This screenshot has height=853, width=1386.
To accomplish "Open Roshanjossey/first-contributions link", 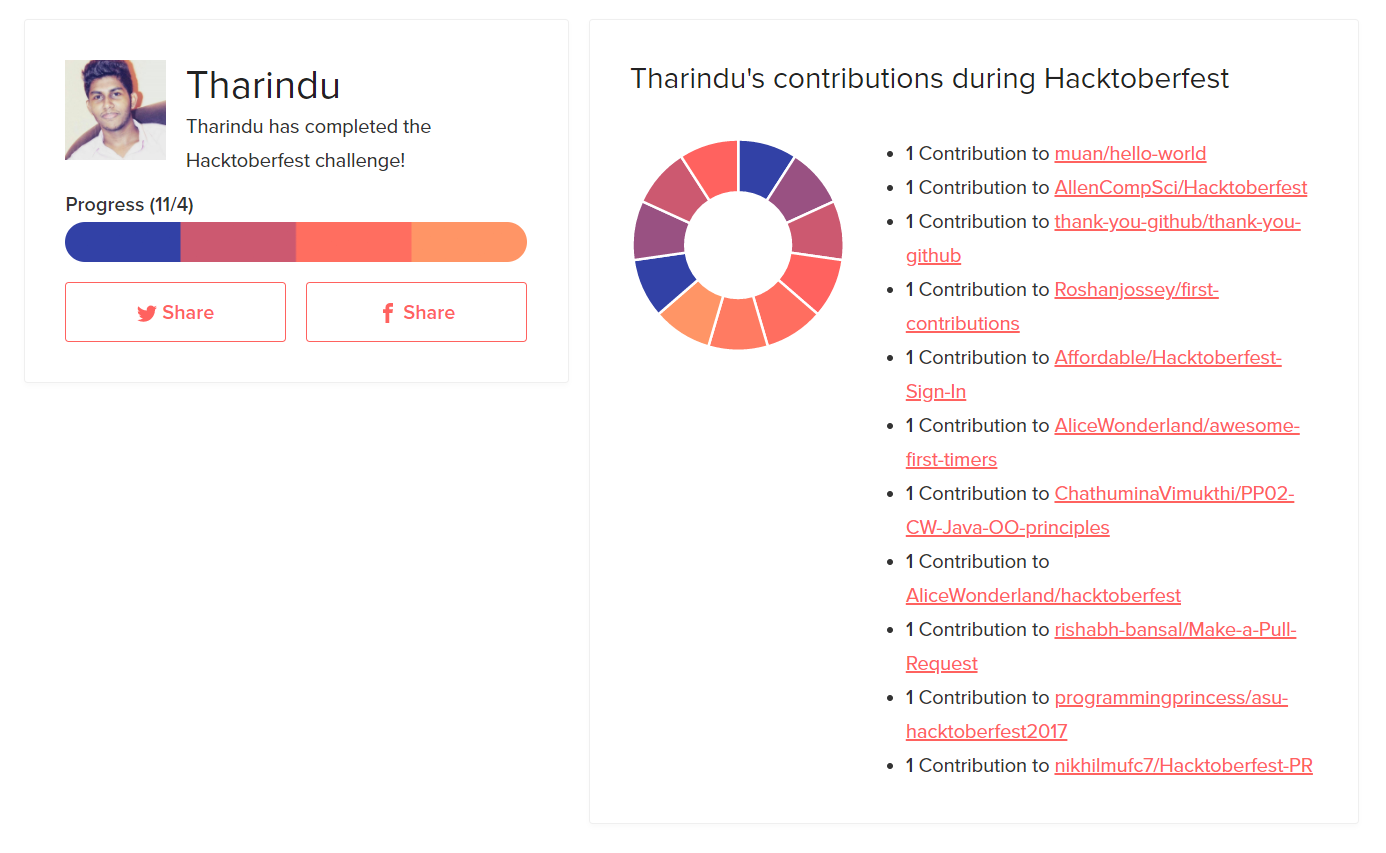I will tap(1136, 290).
